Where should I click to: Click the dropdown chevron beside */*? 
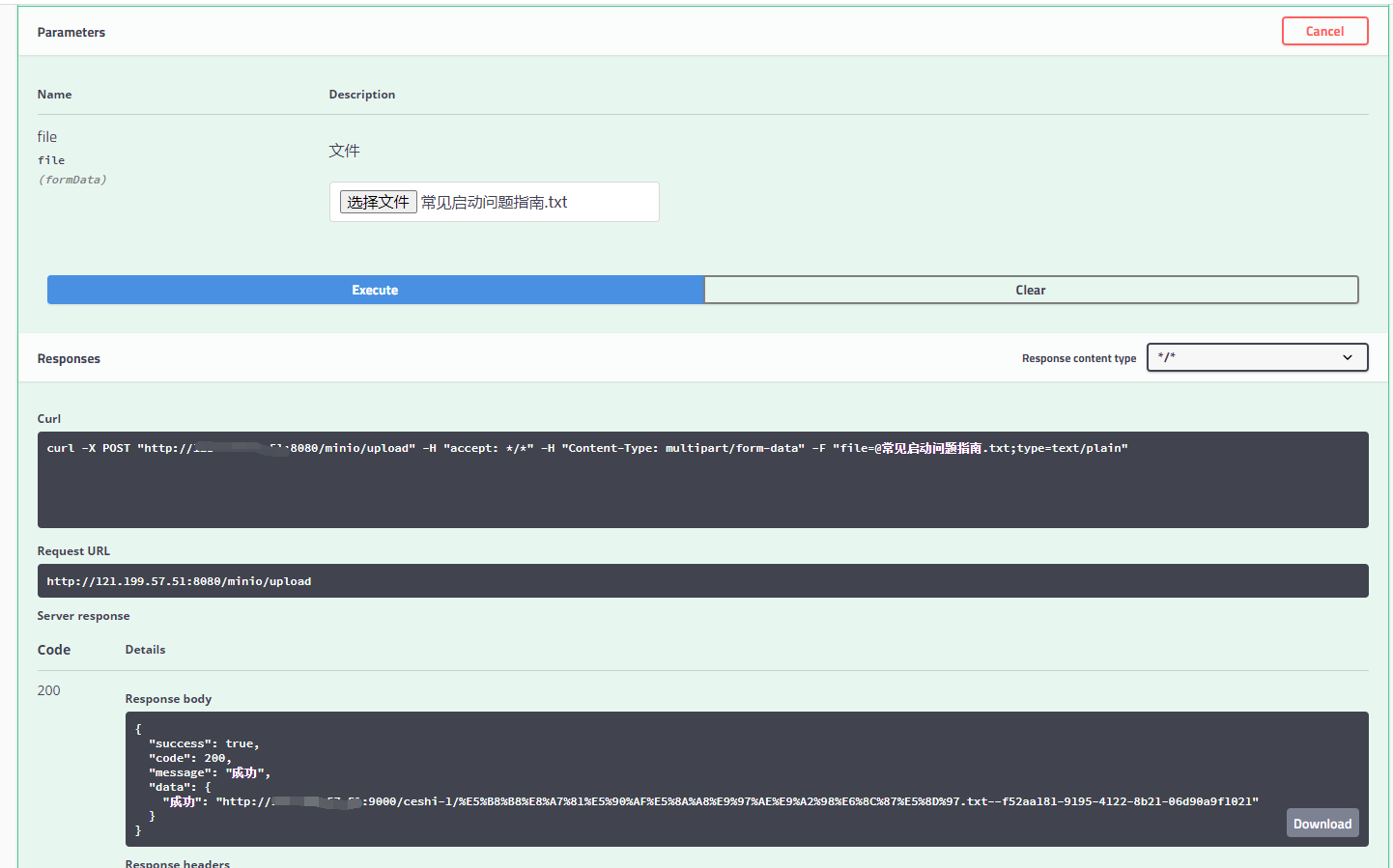(1348, 357)
